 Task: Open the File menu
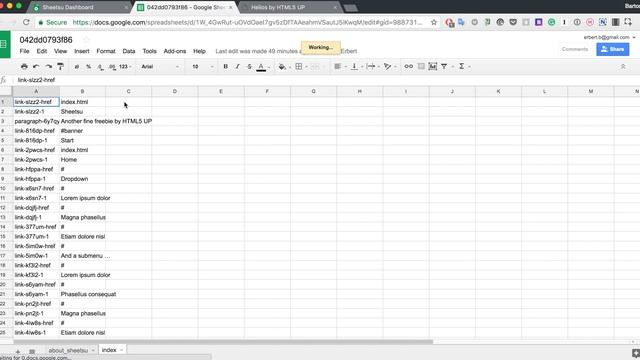24,51
